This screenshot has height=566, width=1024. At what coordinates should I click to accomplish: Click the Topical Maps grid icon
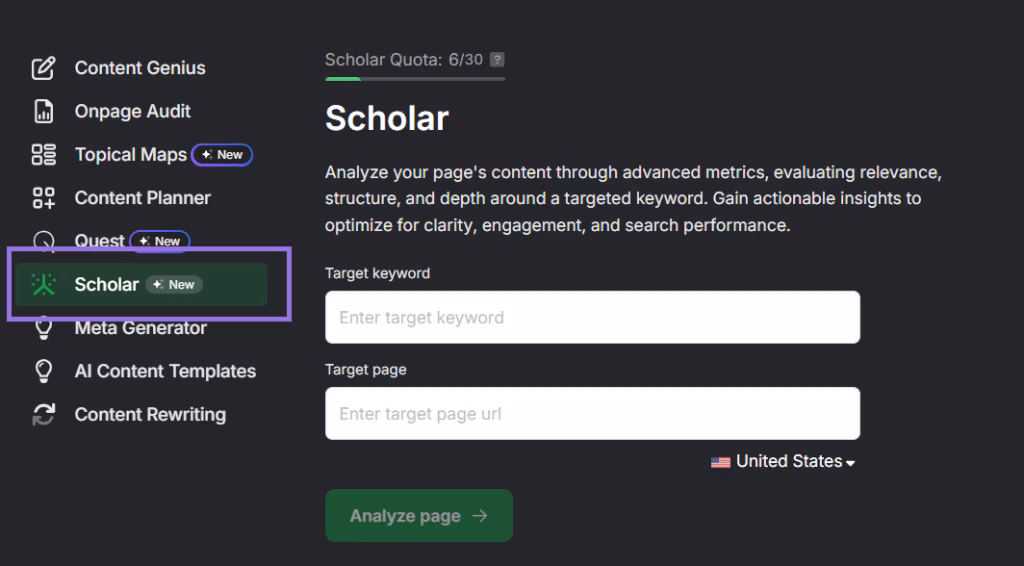coord(43,155)
